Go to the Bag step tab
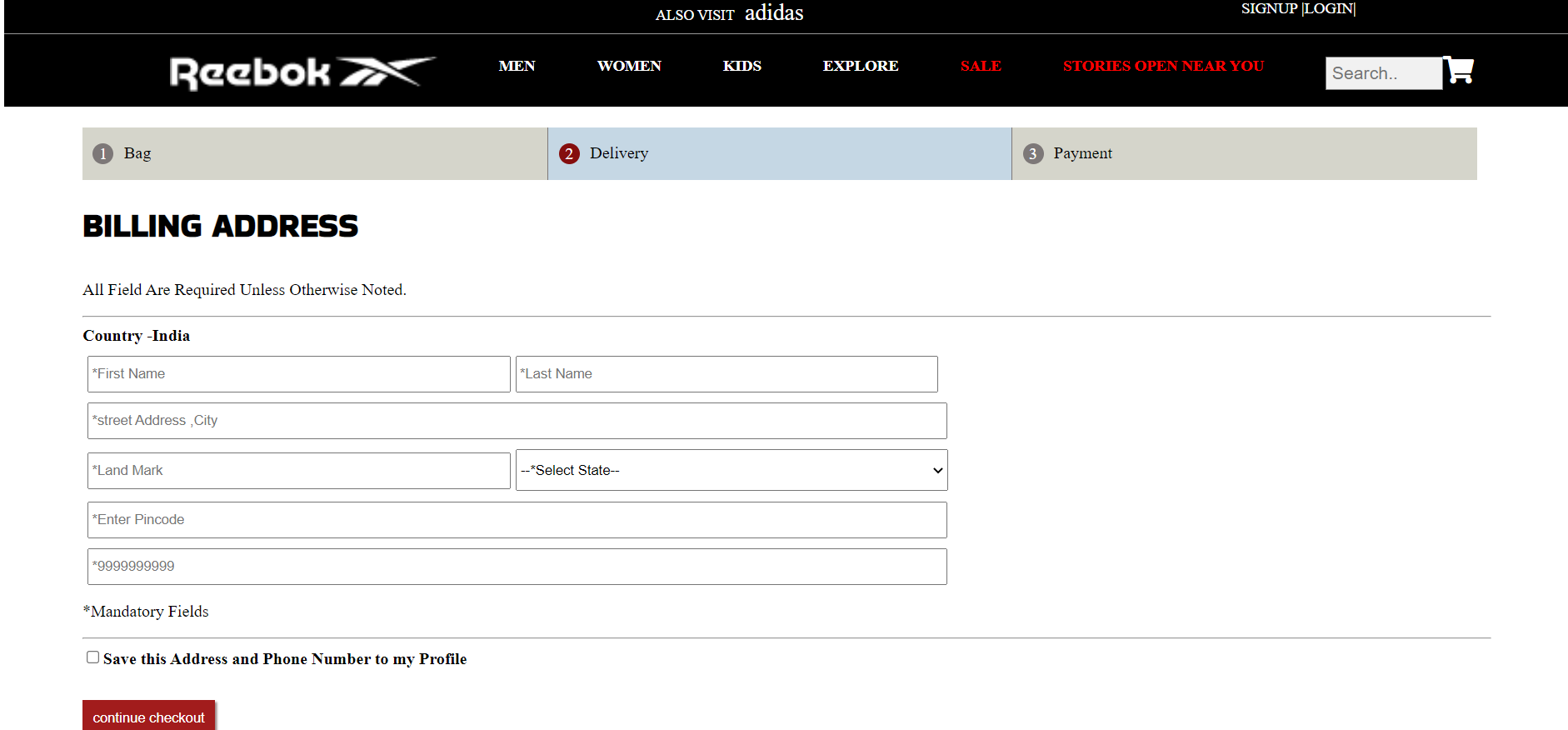This screenshot has width=1568, height=730. 315,153
